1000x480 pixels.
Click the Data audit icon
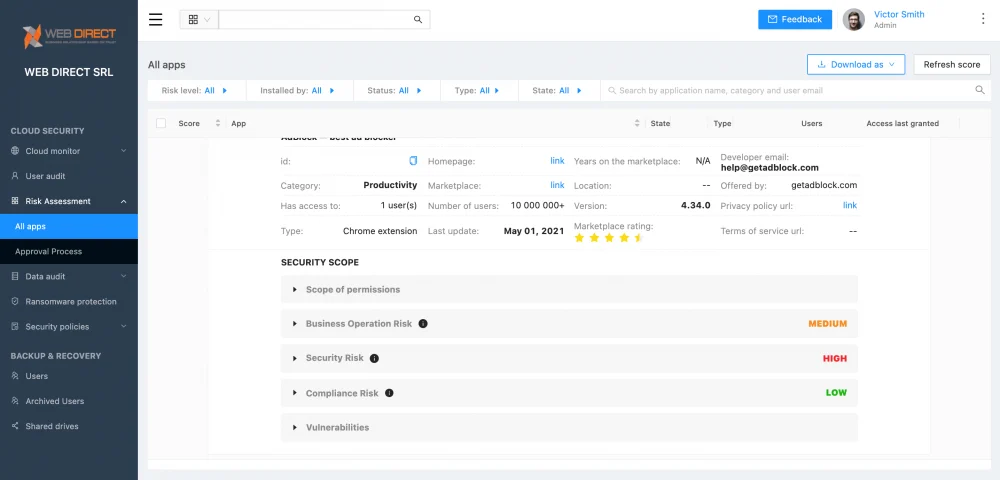point(15,277)
